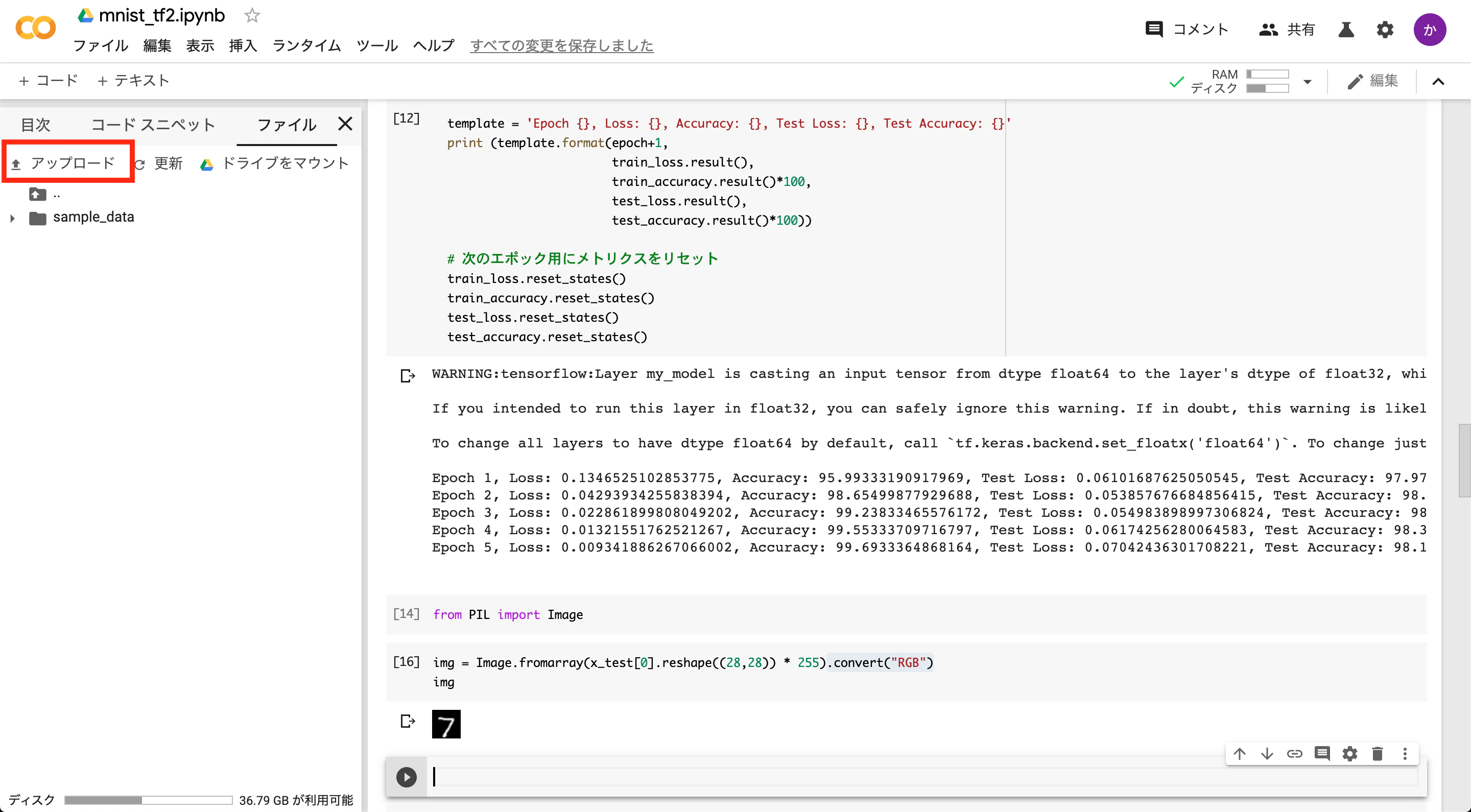
Task: Open cell settings gear icon
Action: pyautogui.click(x=1349, y=753)
